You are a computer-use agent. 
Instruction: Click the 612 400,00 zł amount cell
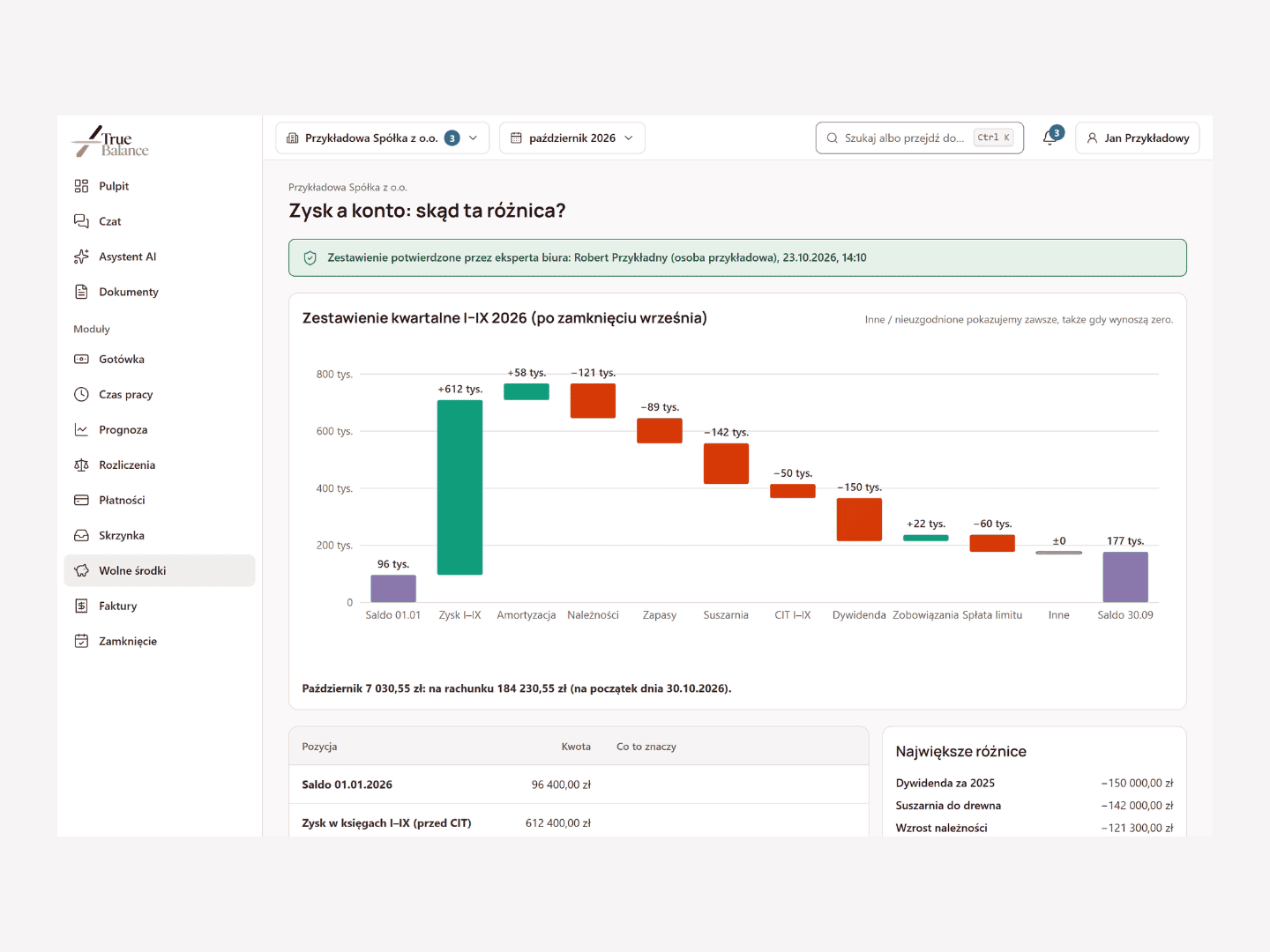coord(558,823)
